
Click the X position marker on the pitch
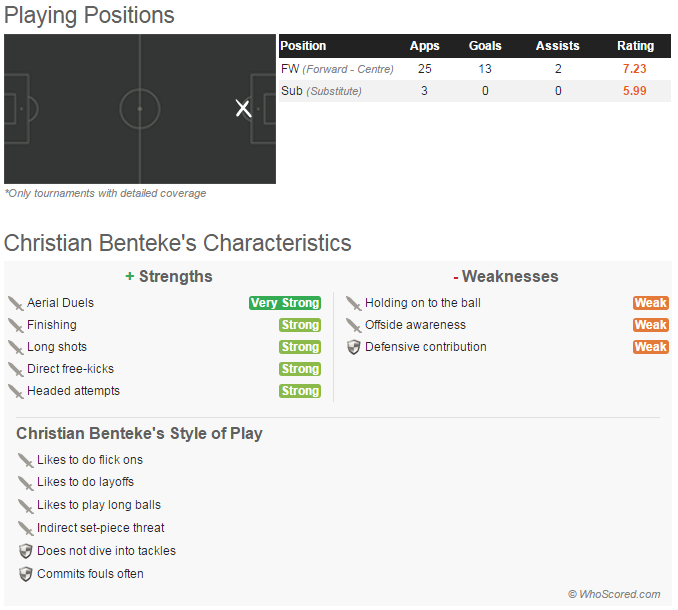pyautogui.click(x=243, y=108)
